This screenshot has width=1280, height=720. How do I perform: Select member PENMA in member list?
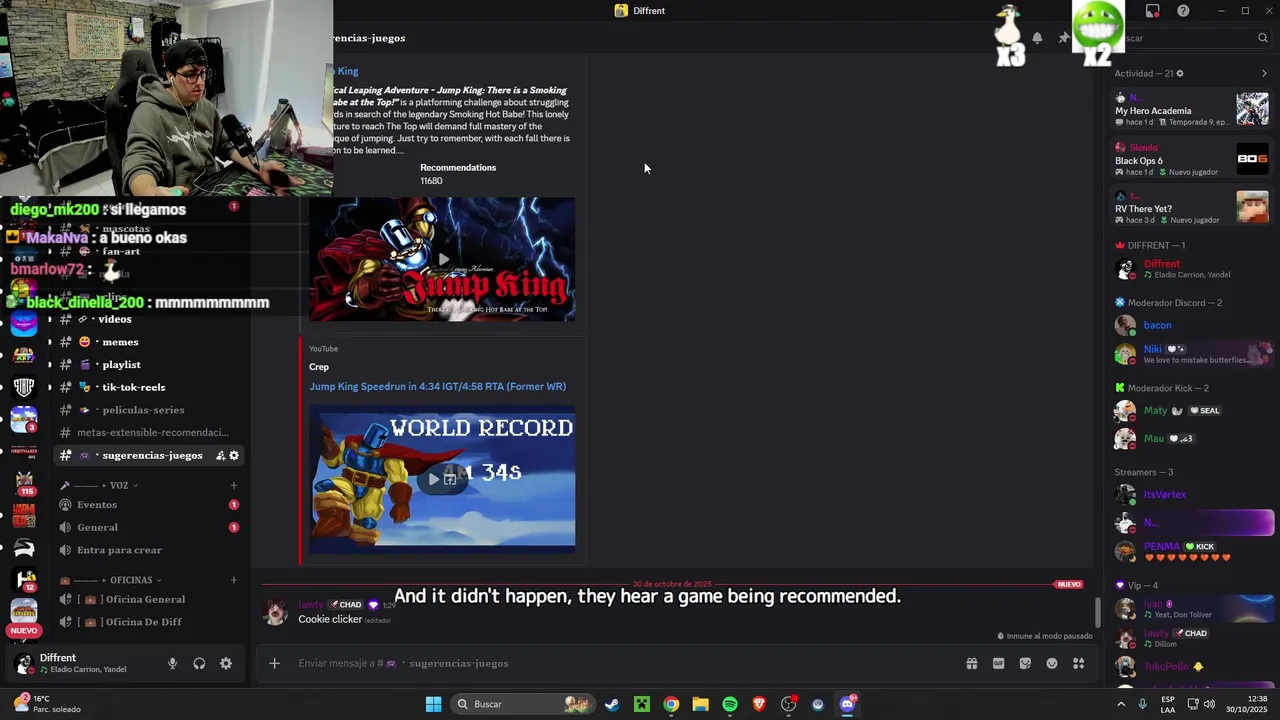tap(1192, 551)
